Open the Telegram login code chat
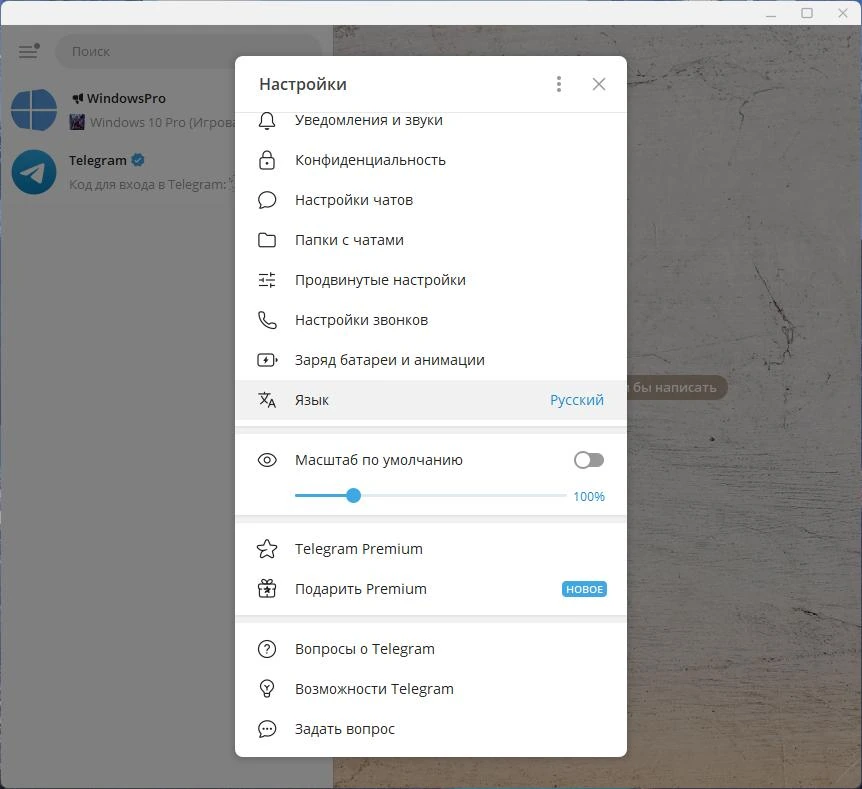 coord(118,172)
